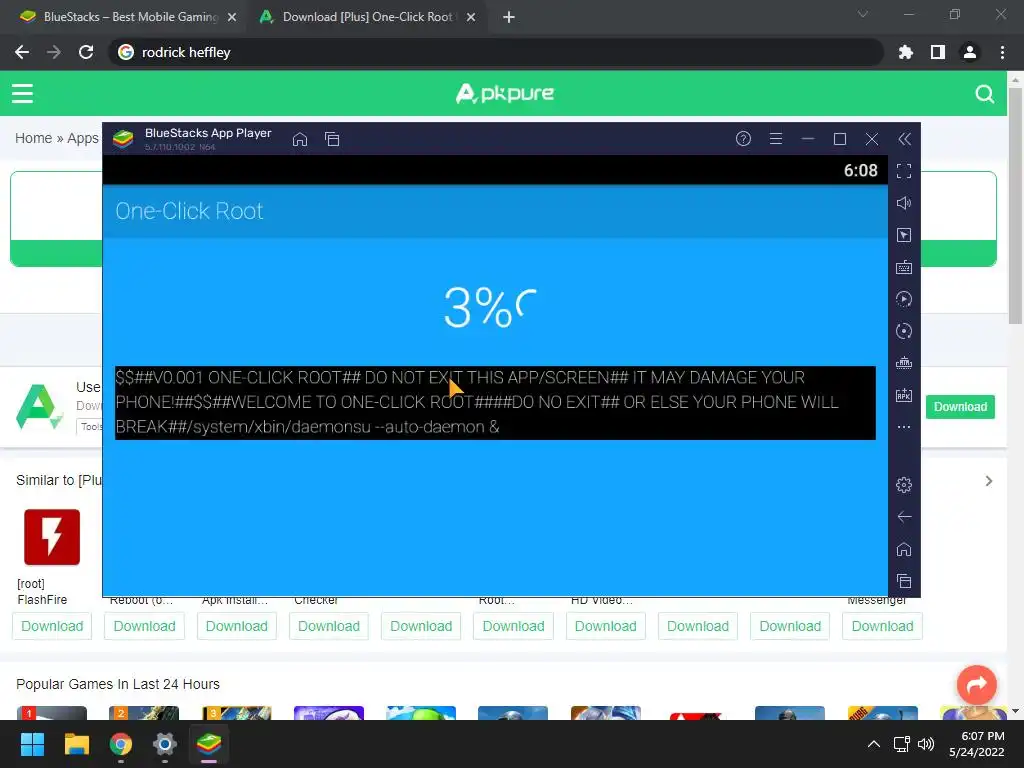Open BlueStacks from taskbar
This screenshot has width=1024, height=768.
[209, 744]
